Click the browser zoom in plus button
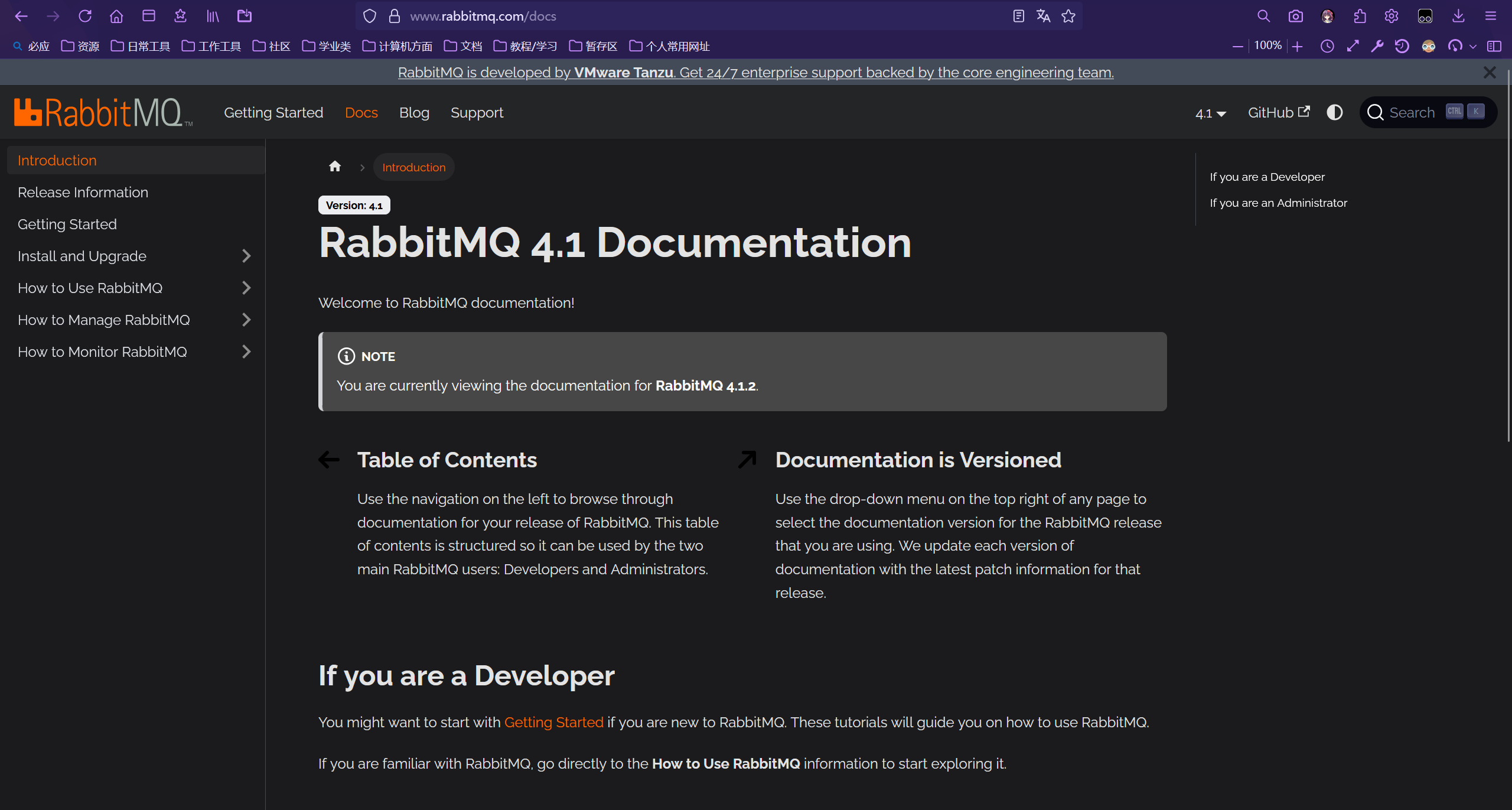The image size is (1512, 810). pos(1297,46)
